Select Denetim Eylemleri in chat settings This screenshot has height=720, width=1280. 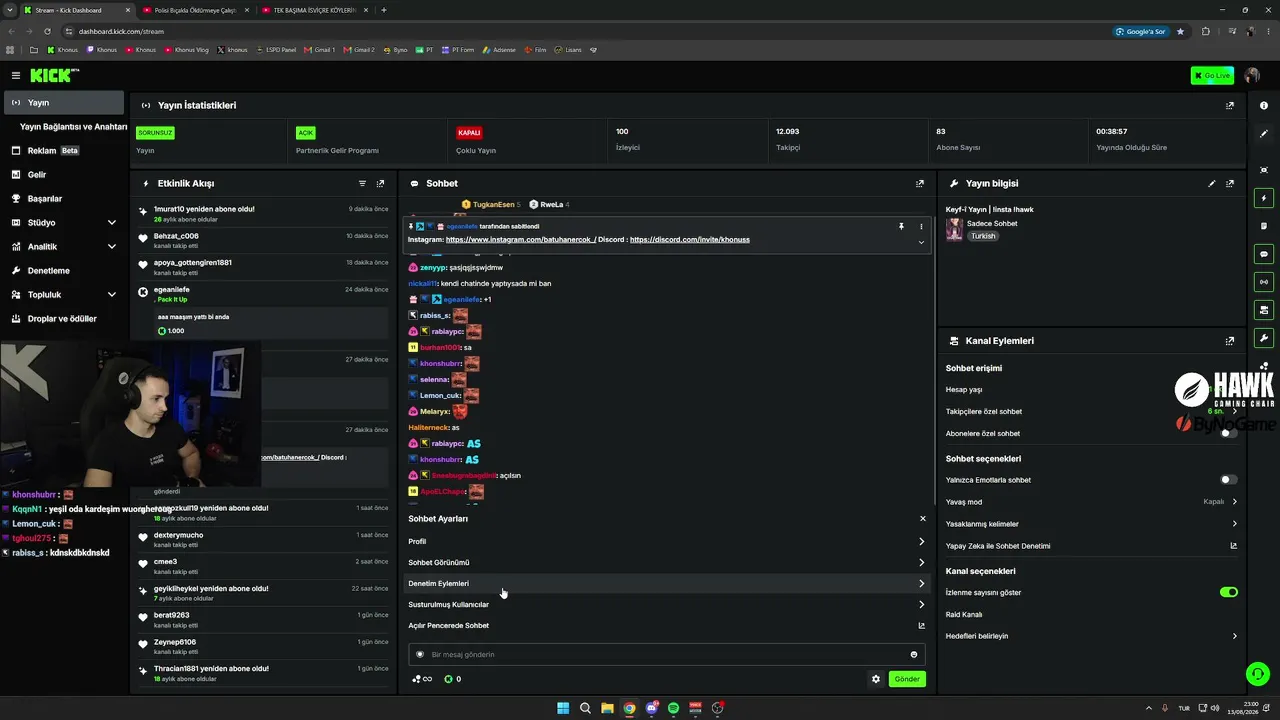pyautogui.click(x=667, y=583)
